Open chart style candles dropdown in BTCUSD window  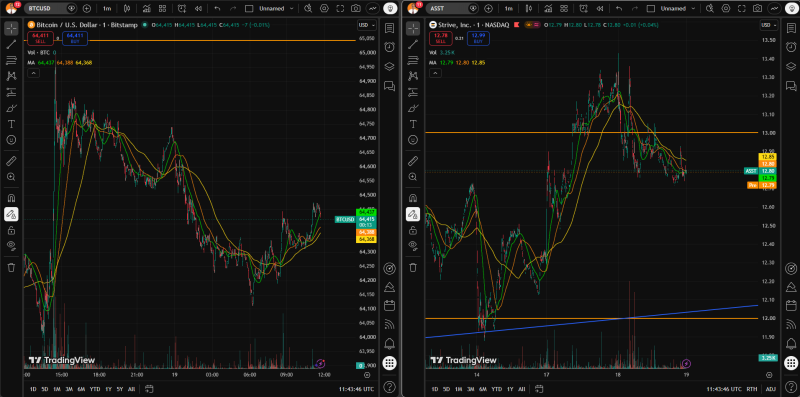click(x=128, y=9)
